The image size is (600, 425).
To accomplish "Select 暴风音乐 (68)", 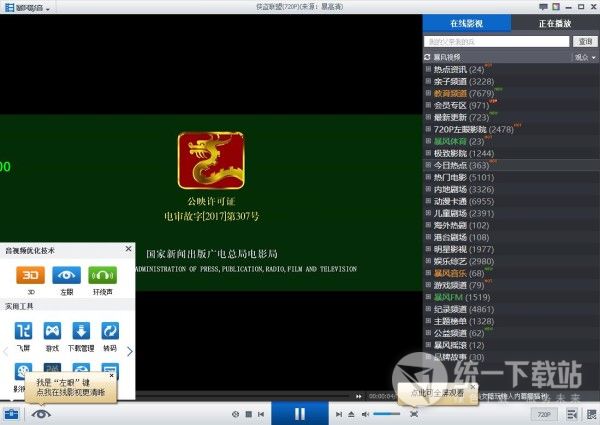I will click(x=459, y=273).
